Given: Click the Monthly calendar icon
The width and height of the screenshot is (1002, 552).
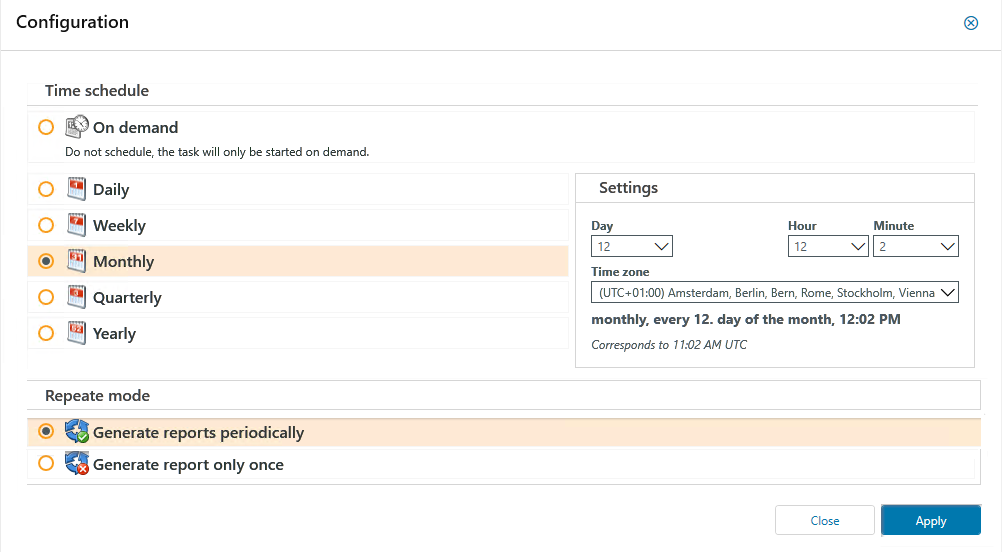Looking at the screenshot, I should point(77,261).
